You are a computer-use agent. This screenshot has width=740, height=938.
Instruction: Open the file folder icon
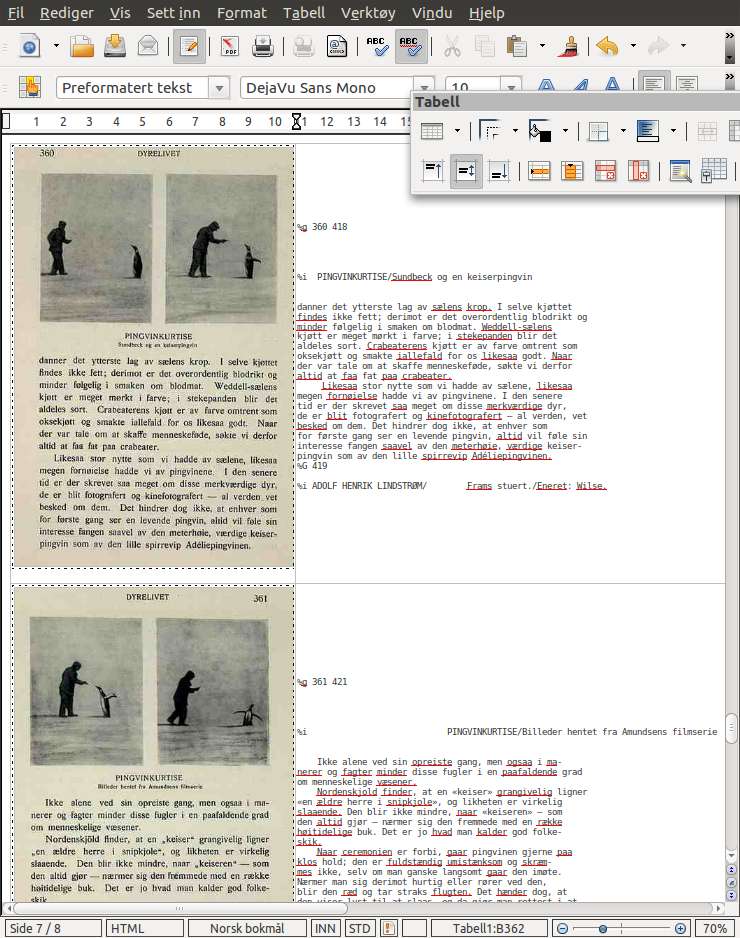click(82, 46)
